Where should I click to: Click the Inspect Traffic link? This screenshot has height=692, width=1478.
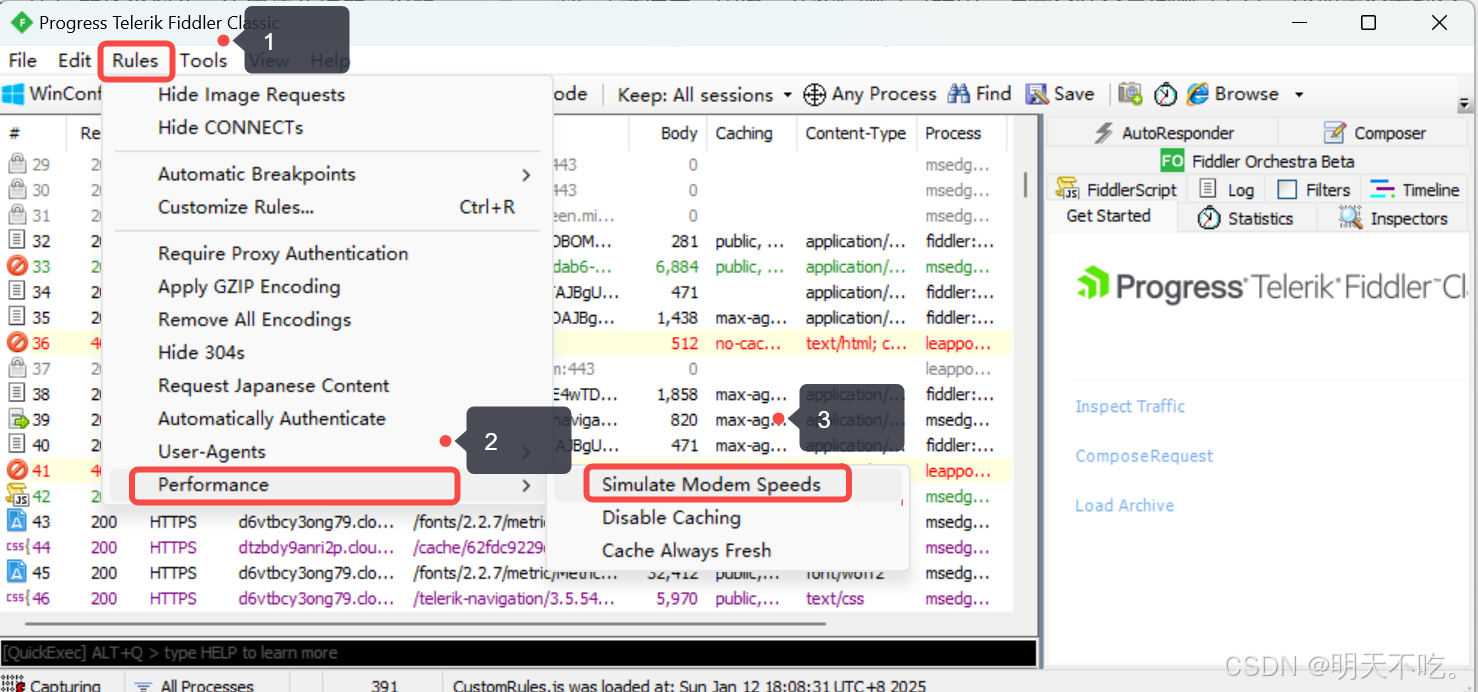click(x=1130, y=406)
